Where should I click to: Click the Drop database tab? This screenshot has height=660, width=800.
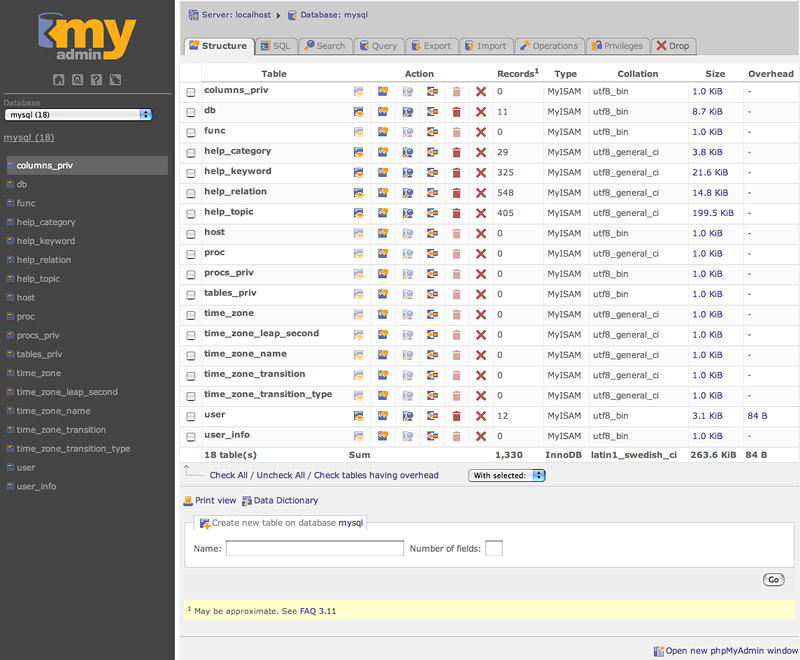pos(673,46)
